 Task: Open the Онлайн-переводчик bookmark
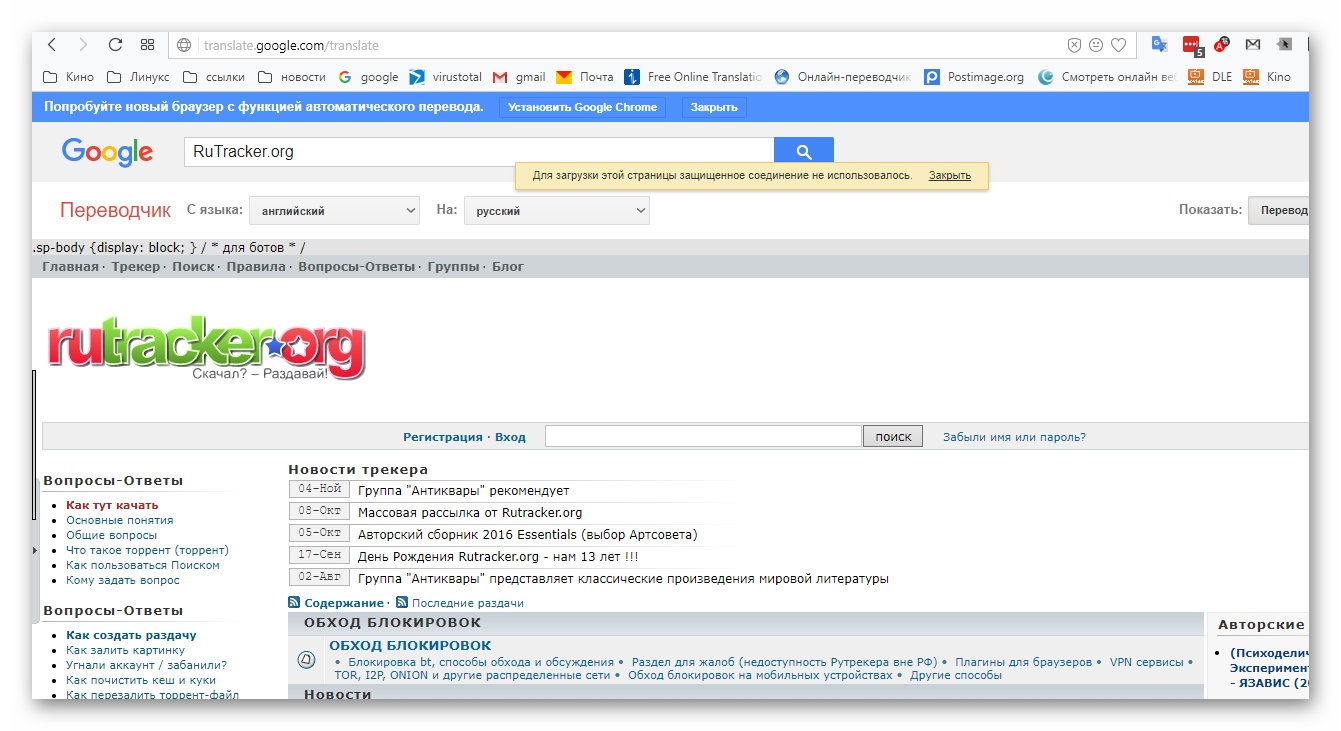tap(843, 77)
